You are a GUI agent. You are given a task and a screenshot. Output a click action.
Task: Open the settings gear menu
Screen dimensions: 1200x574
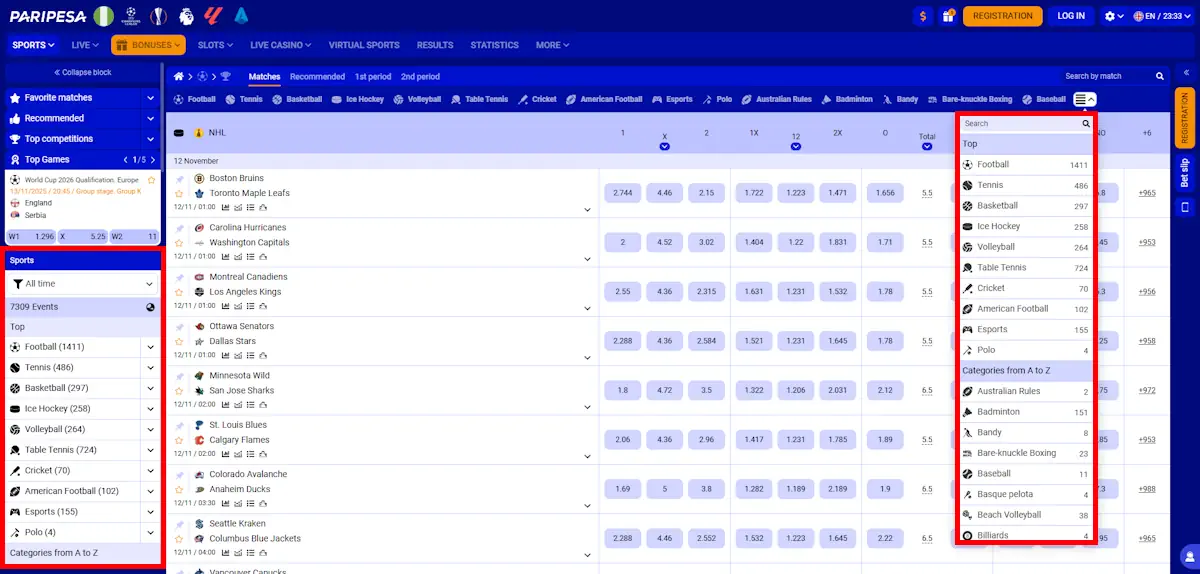pyautogui.click(x=1114, y=16)
